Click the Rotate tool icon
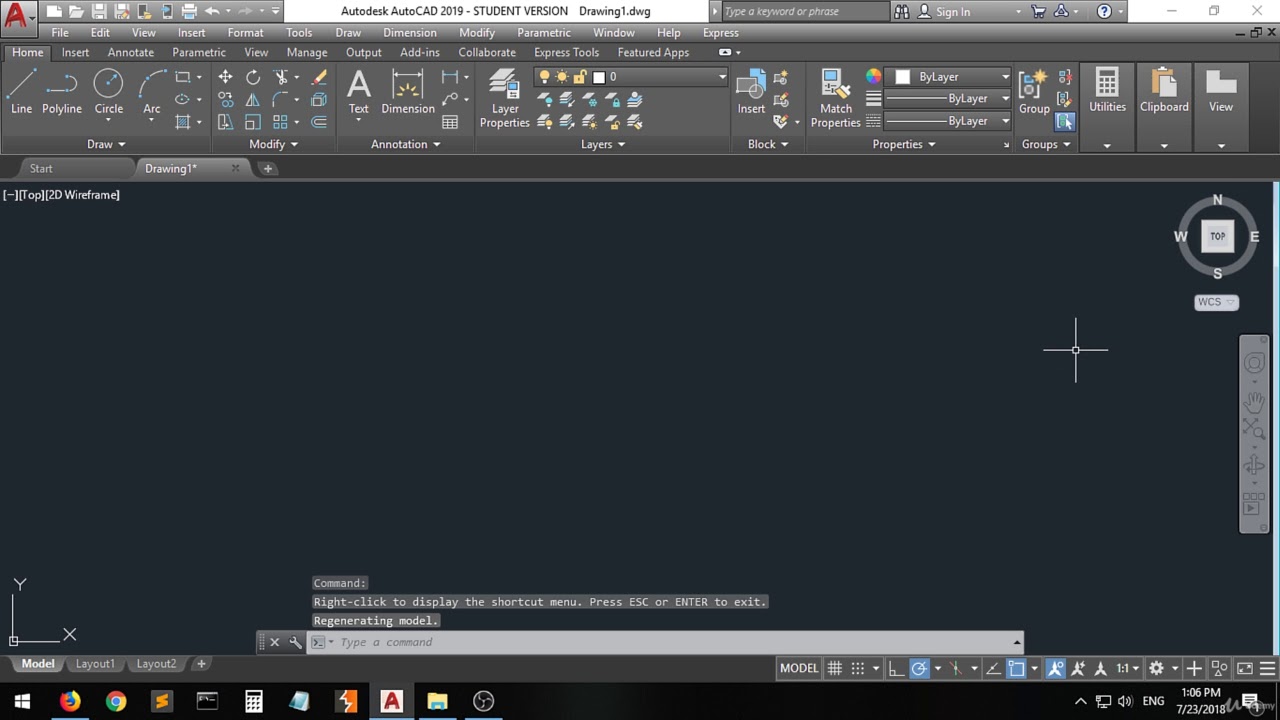This screenshot has width=1280, height=720. 253,77
